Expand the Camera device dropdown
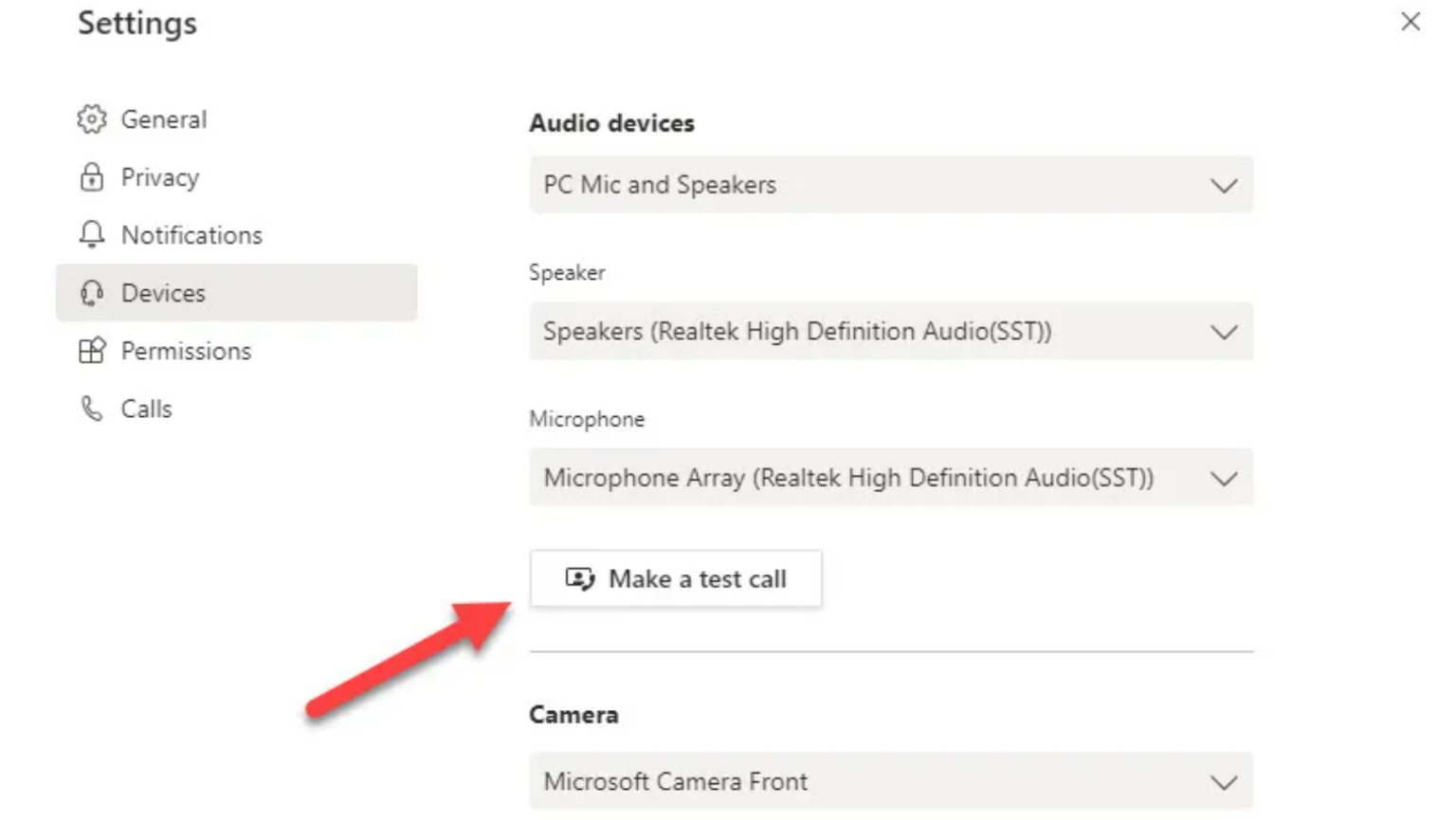The width and height of the screenshot is (1456, 820). 1225,781
